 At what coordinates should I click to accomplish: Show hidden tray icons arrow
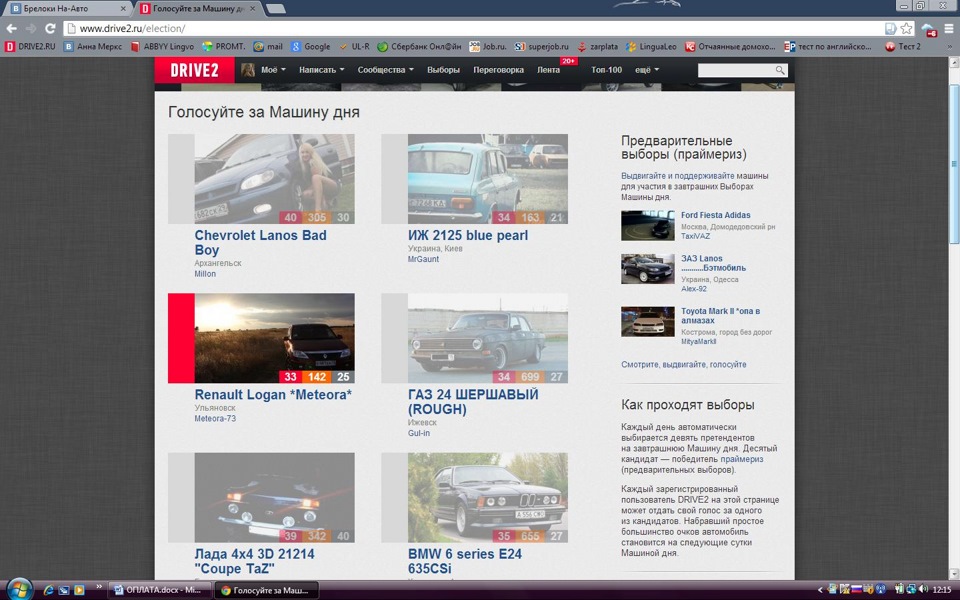click(821, 590)
